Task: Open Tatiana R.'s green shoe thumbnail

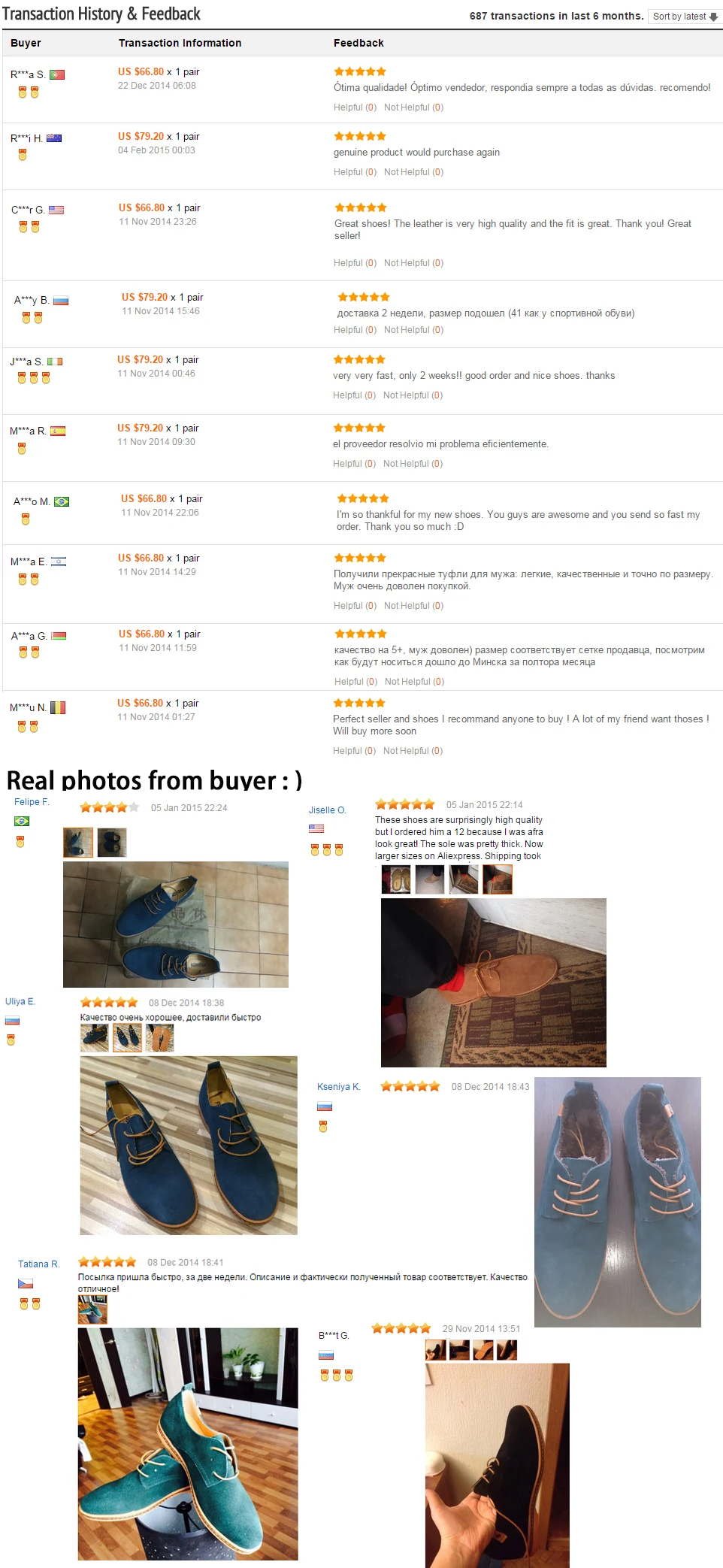Action: coord(92,1309)
